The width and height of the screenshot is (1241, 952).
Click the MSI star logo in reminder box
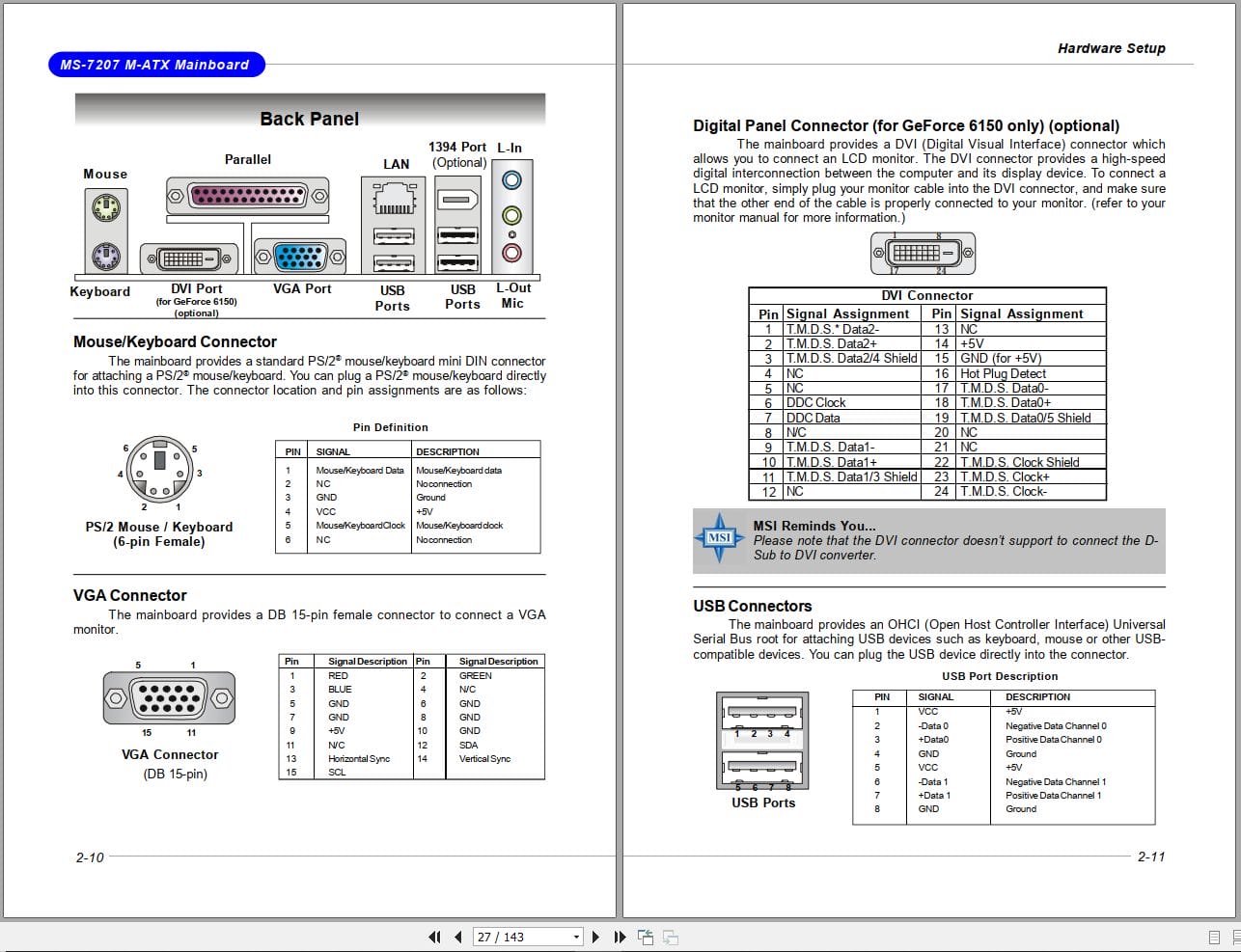coord(720,537)
